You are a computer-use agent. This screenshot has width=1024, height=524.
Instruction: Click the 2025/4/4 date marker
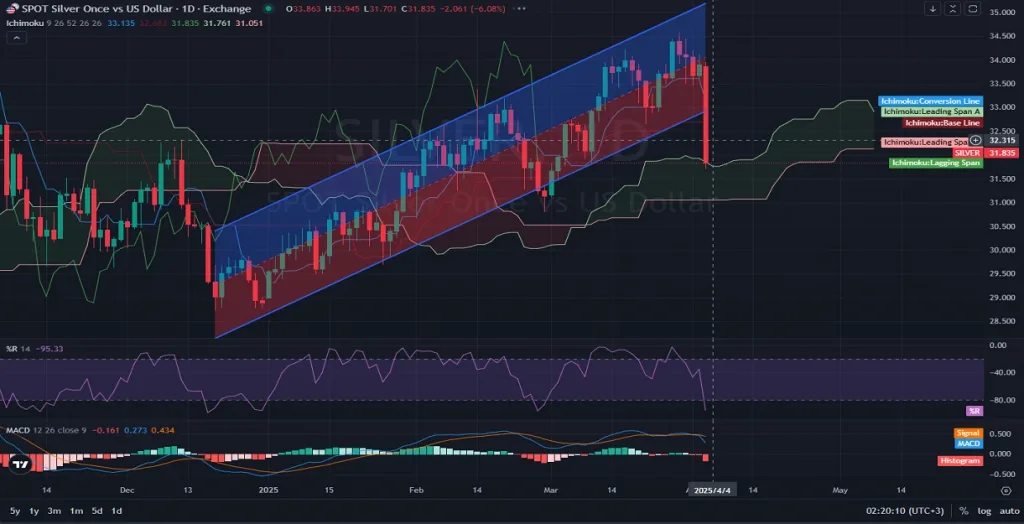713,490
